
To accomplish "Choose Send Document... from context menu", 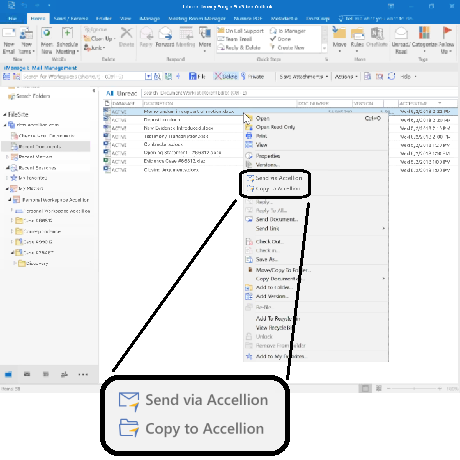I will pyautogui.click(x=277, y=219).
